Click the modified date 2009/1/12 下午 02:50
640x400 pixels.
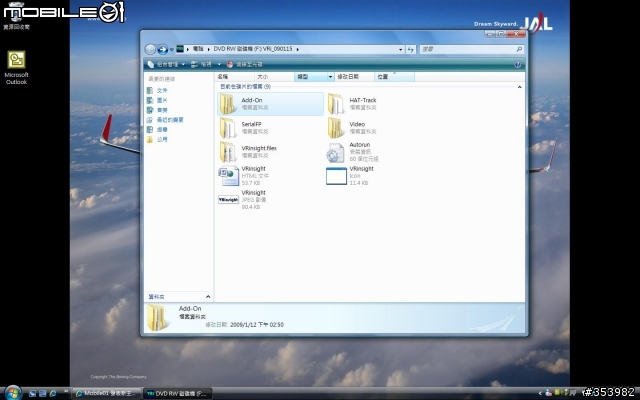point(257,325)
